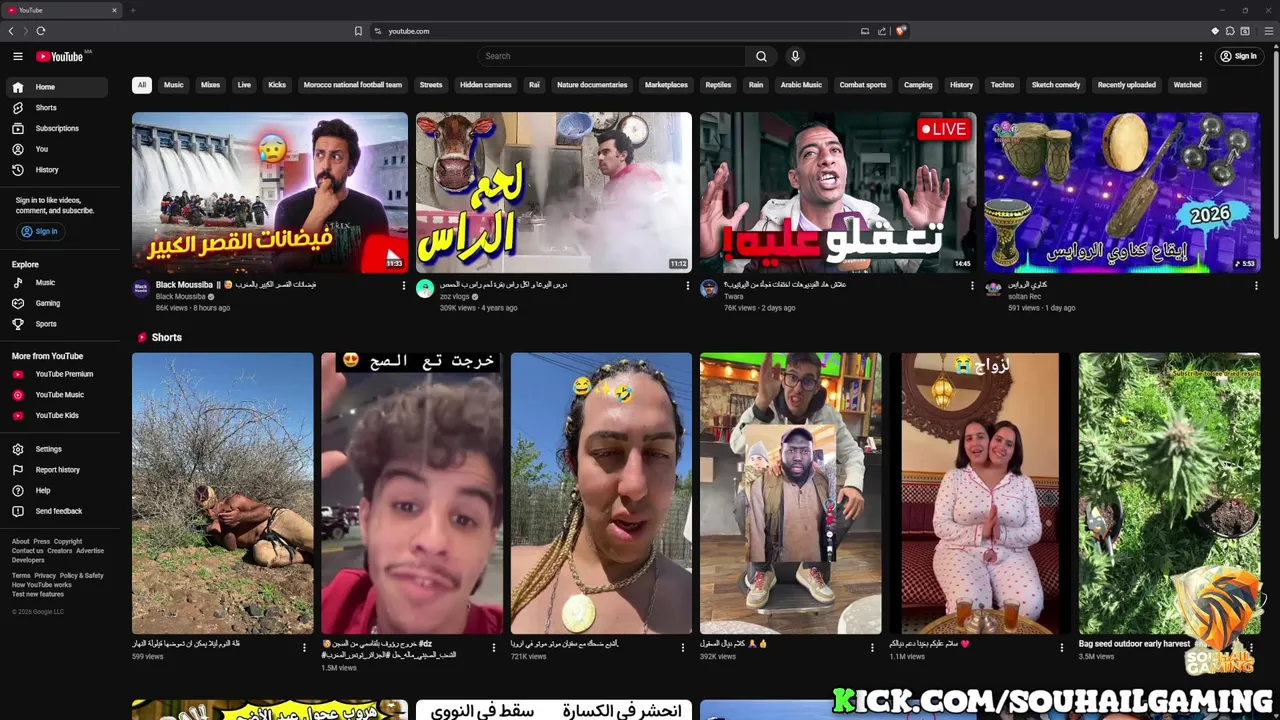Screen dimensions: 1280x720
Task: Open the soltan Rec 2026 music thumbnail
Action: [x=1122, y=192]
